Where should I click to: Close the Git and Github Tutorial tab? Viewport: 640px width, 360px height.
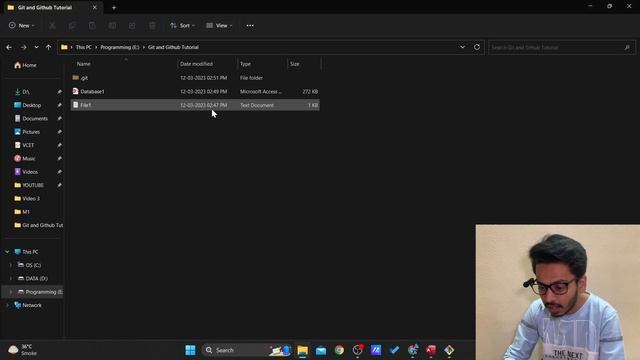(95, 7)
